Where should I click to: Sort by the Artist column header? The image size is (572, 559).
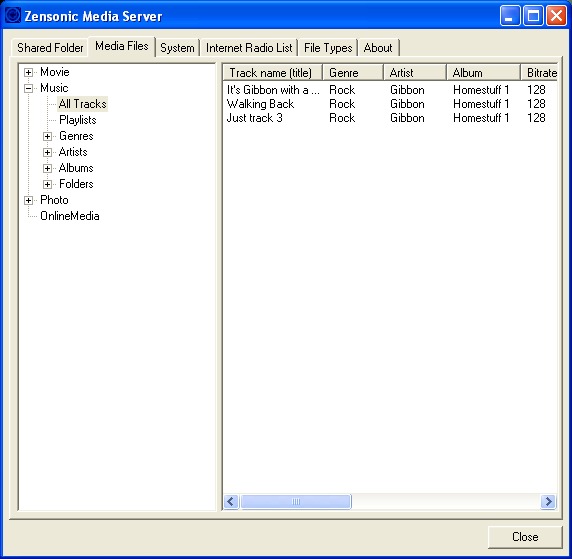click(415, 73)
